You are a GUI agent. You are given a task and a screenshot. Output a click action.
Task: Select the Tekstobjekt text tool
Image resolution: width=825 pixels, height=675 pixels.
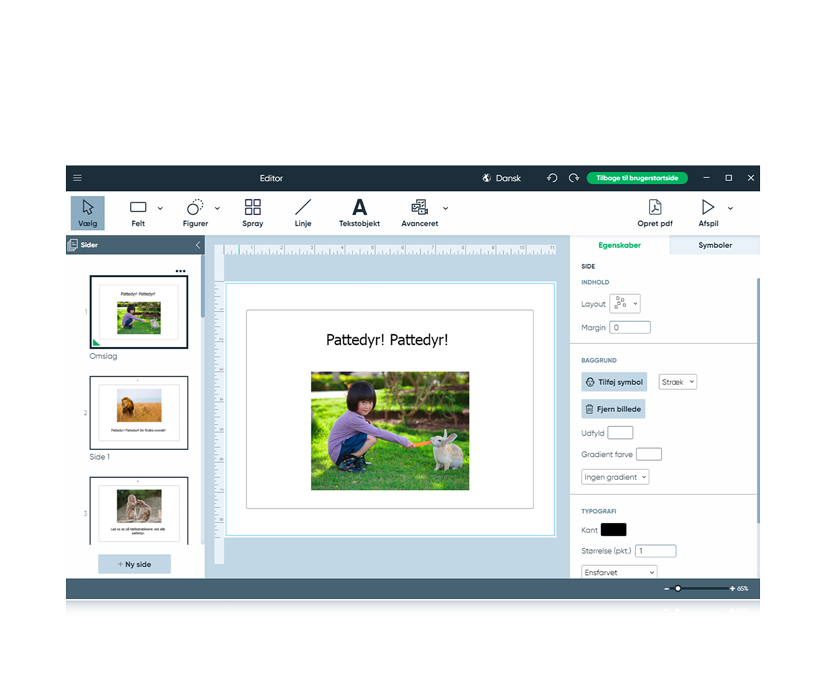359,212
